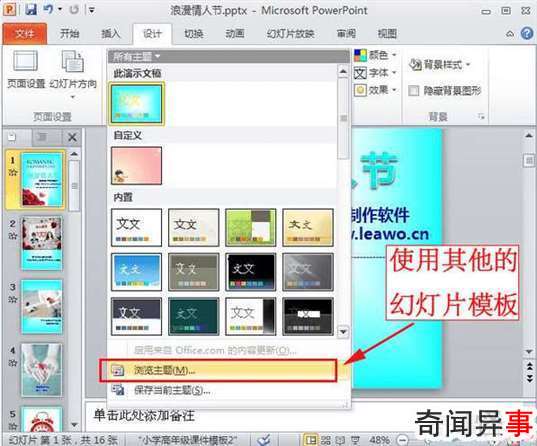Click the spell check status bar icon
This screenshot has height=446, width=537.
click(x=264, y=439)
